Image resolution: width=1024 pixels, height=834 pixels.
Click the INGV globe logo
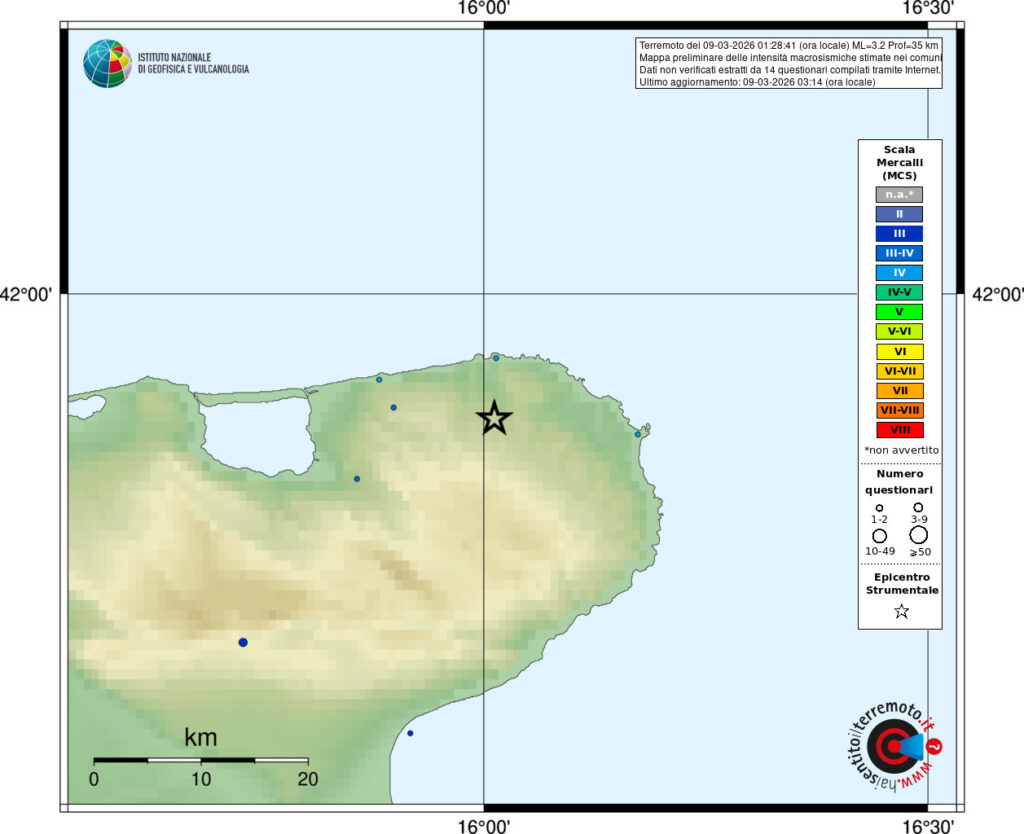107,63
